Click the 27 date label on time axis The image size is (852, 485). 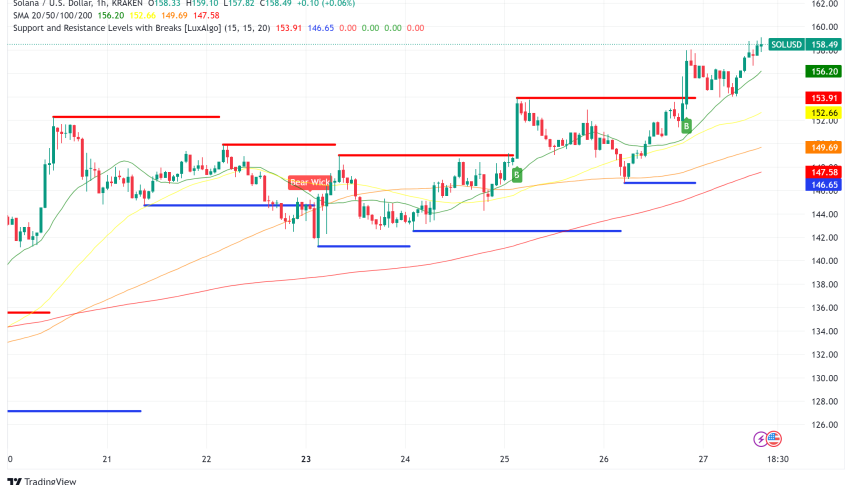point(703,459)
